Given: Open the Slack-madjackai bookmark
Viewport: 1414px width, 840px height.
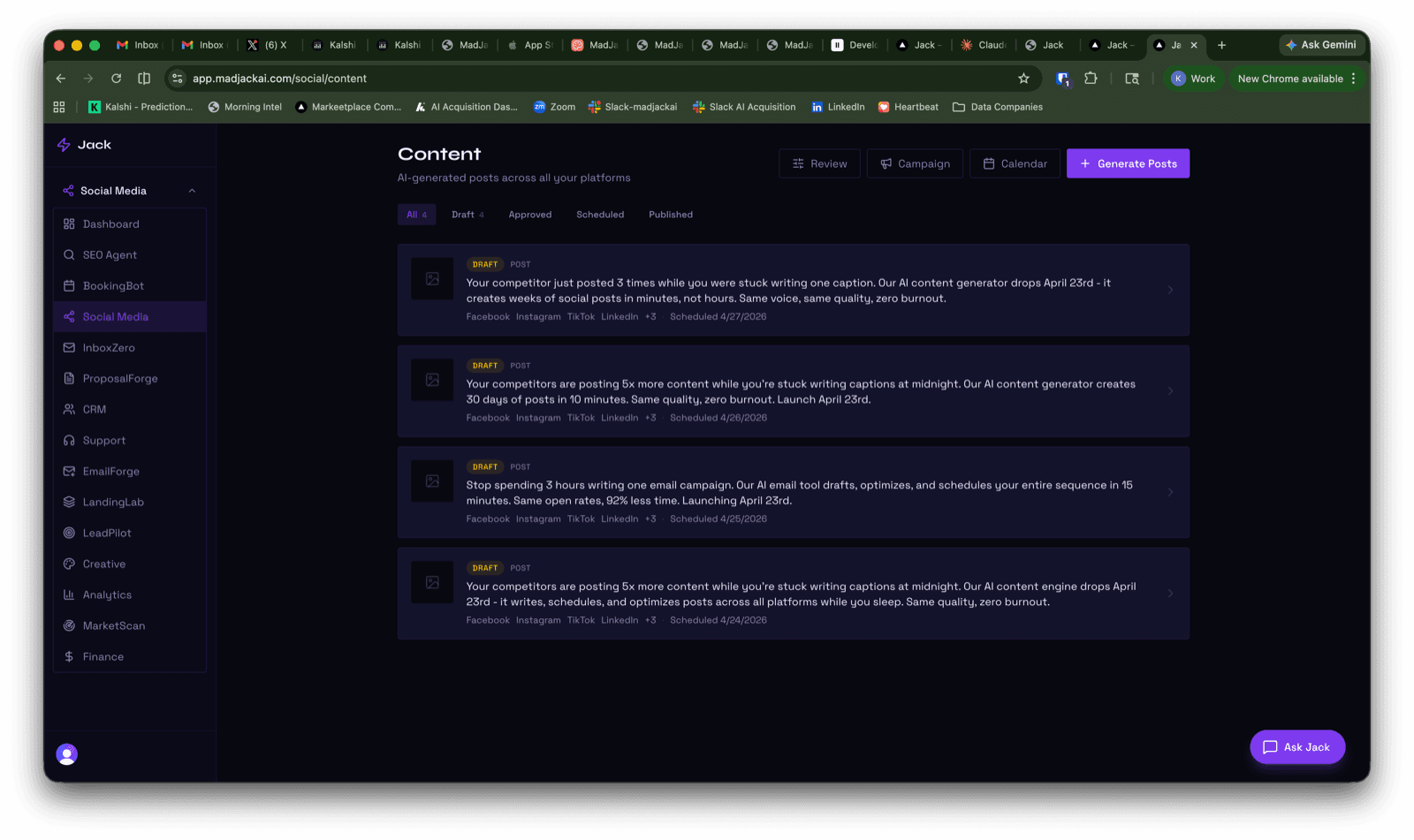Looking at the screenshot, I should [633, 107].
